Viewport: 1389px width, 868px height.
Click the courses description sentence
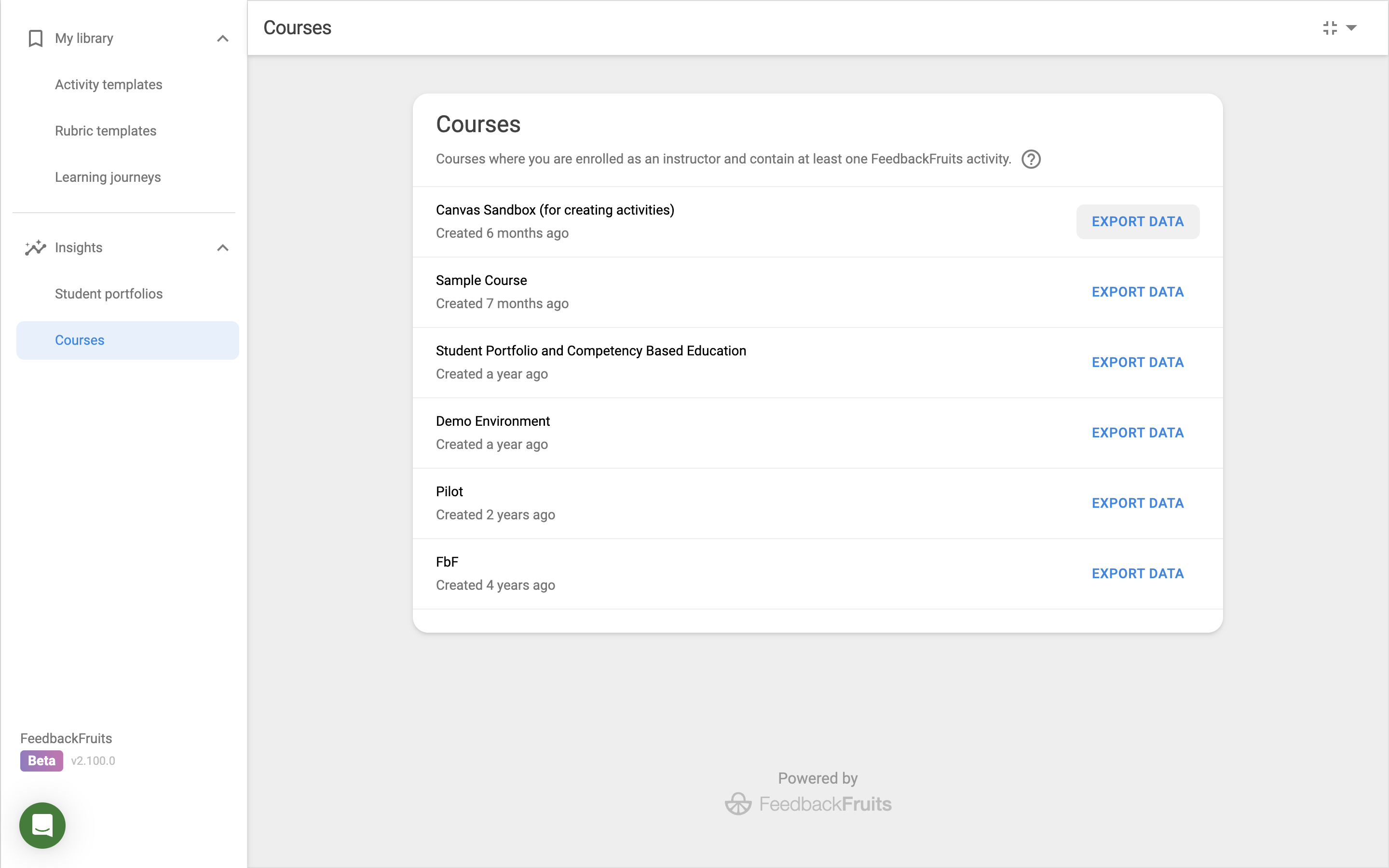(723, 159)
